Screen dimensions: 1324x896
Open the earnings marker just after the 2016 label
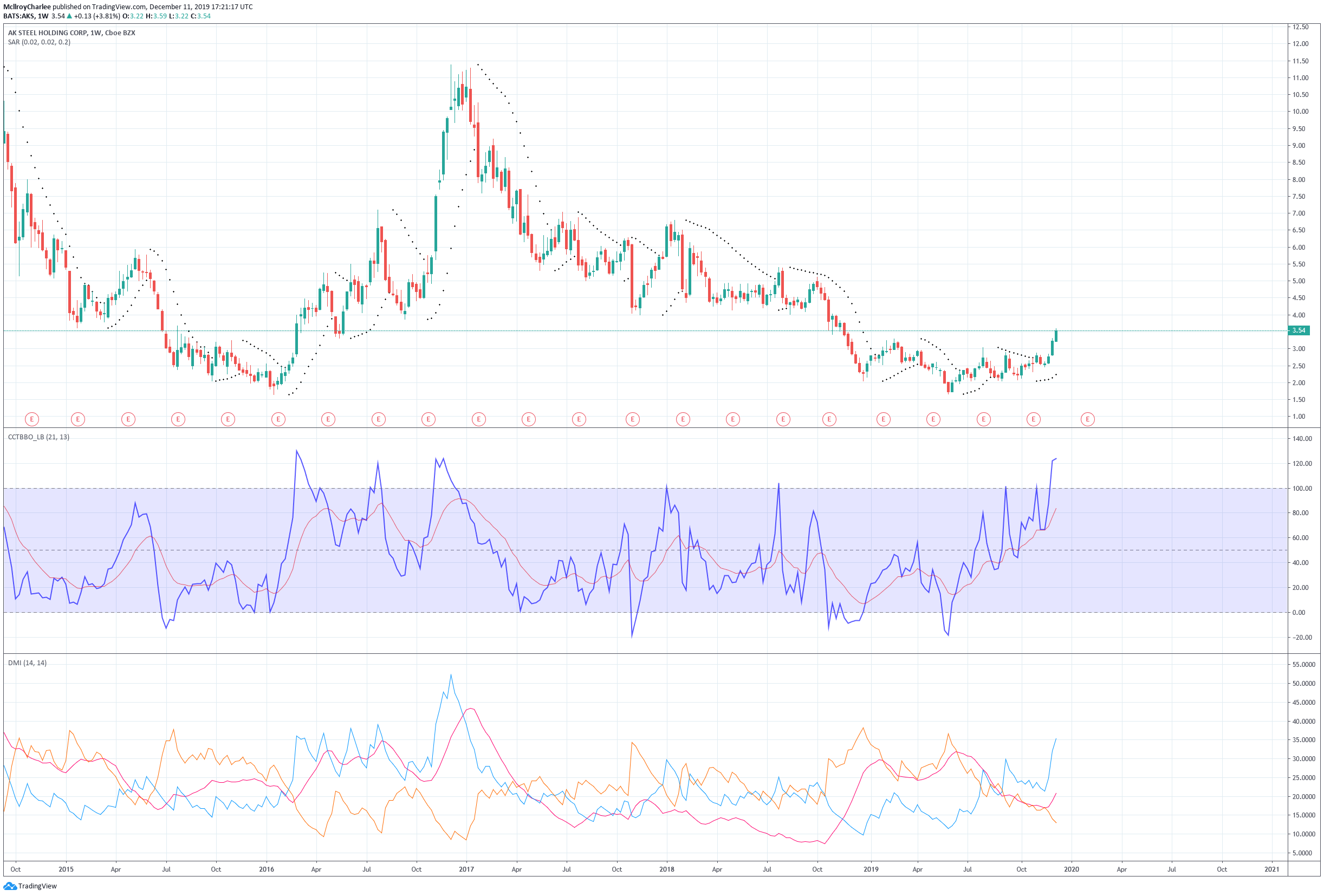pyautogui.click(x=278, y=419)
